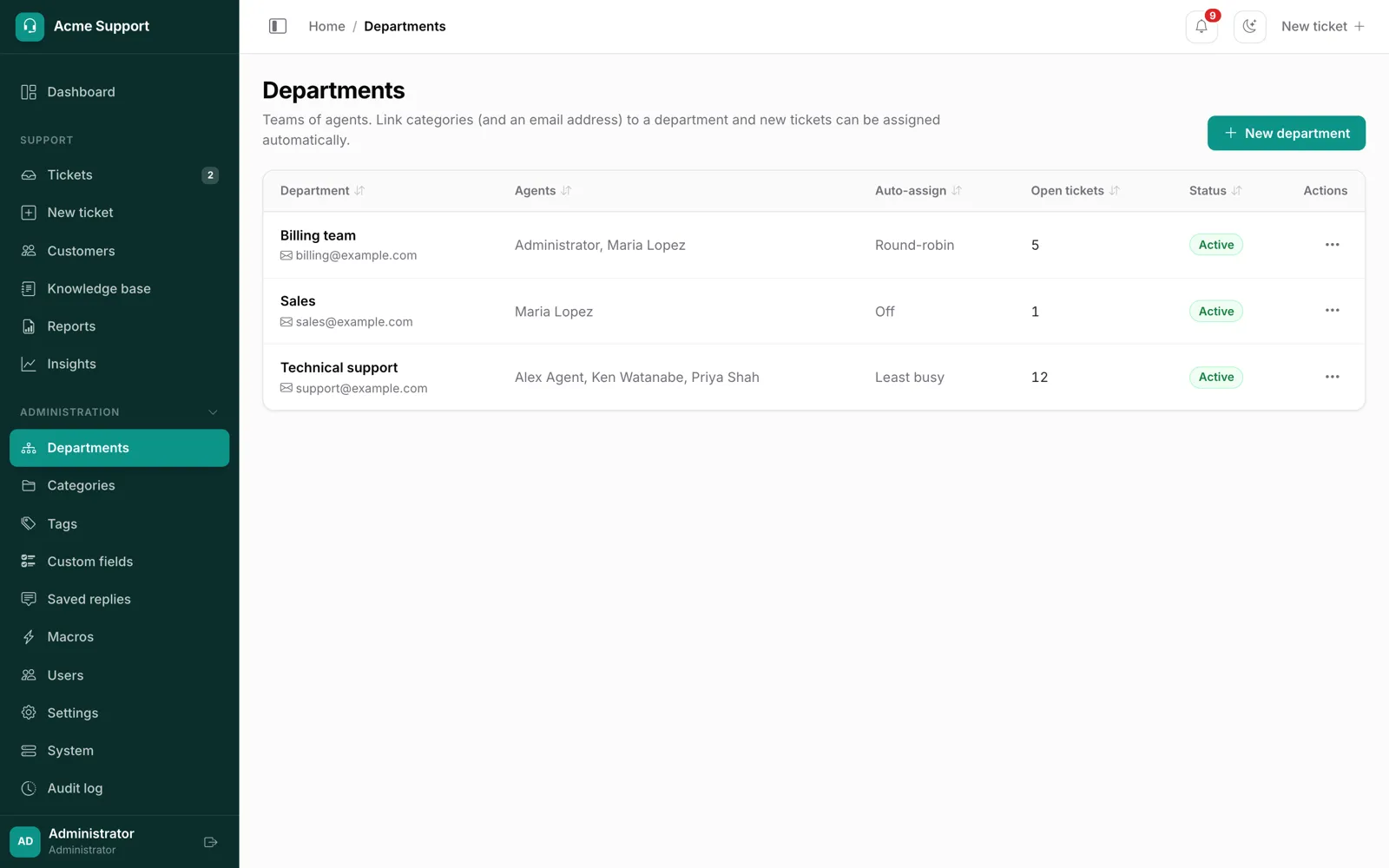Open Categories page

120,485
